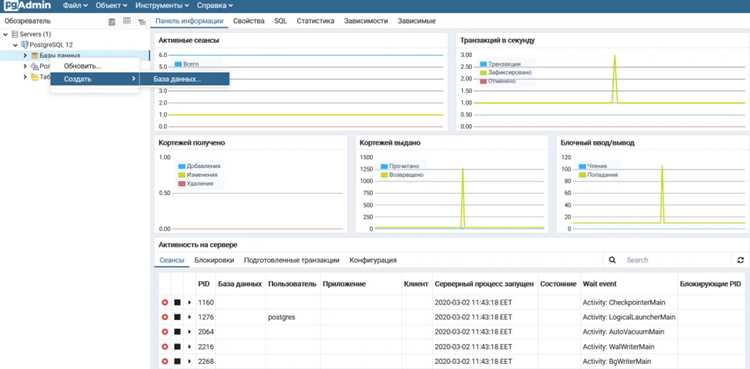Viewport: 750px width, 369px height.
Task: Sort by the Wait event column header
Action: click(x=600, y=284)
